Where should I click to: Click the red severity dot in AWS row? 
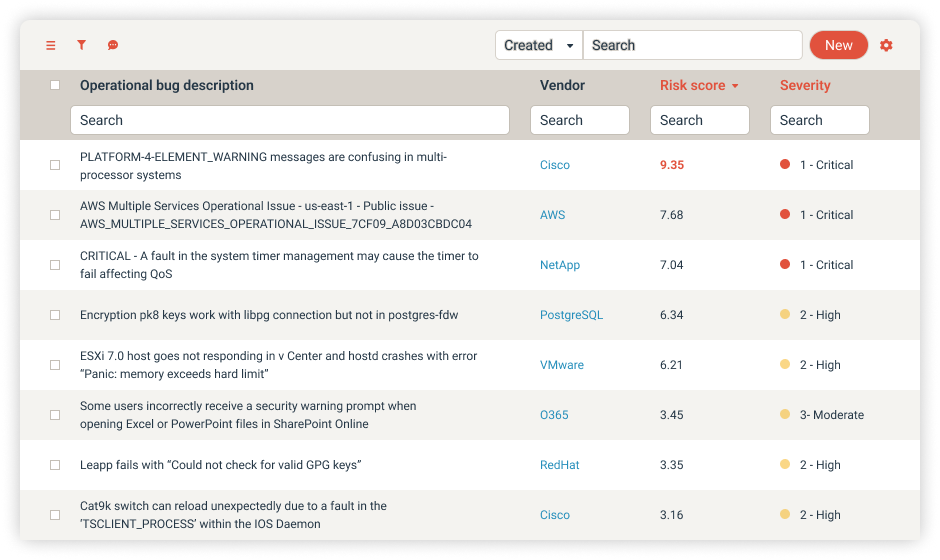785,214
